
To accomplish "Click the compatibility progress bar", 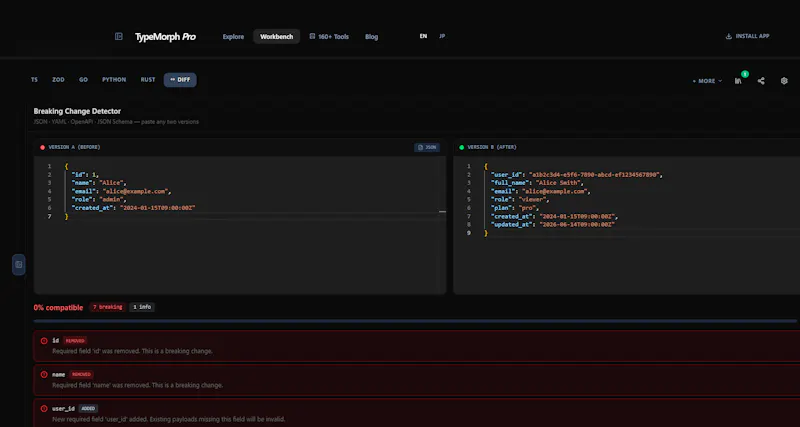I will (x=415, y=321).
